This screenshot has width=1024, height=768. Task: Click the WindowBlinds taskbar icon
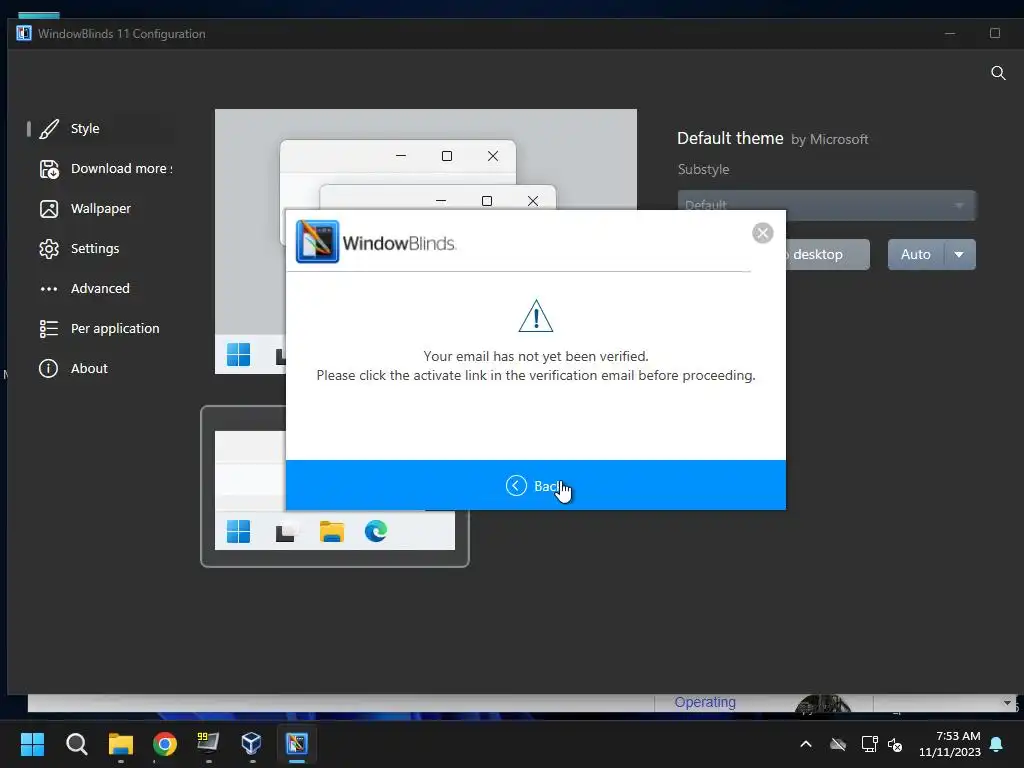point(296,744)
